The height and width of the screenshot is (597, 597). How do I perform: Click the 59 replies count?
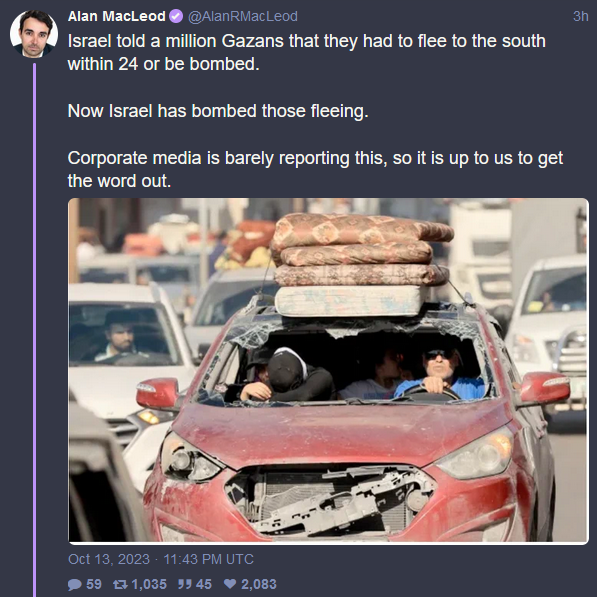pos(94,584)
